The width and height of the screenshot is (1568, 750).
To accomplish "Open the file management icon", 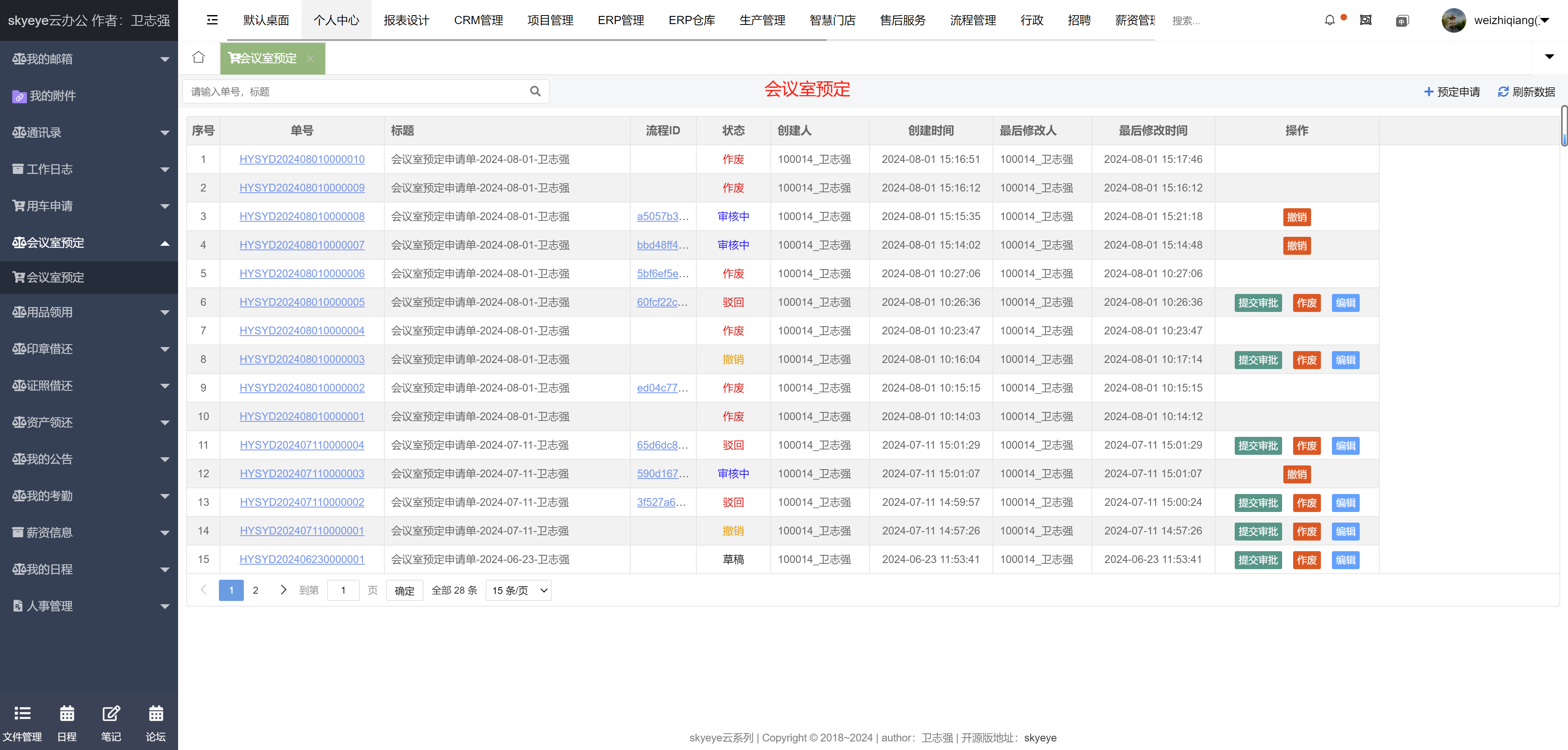I will pyautogui.click(x=22, y=714).
